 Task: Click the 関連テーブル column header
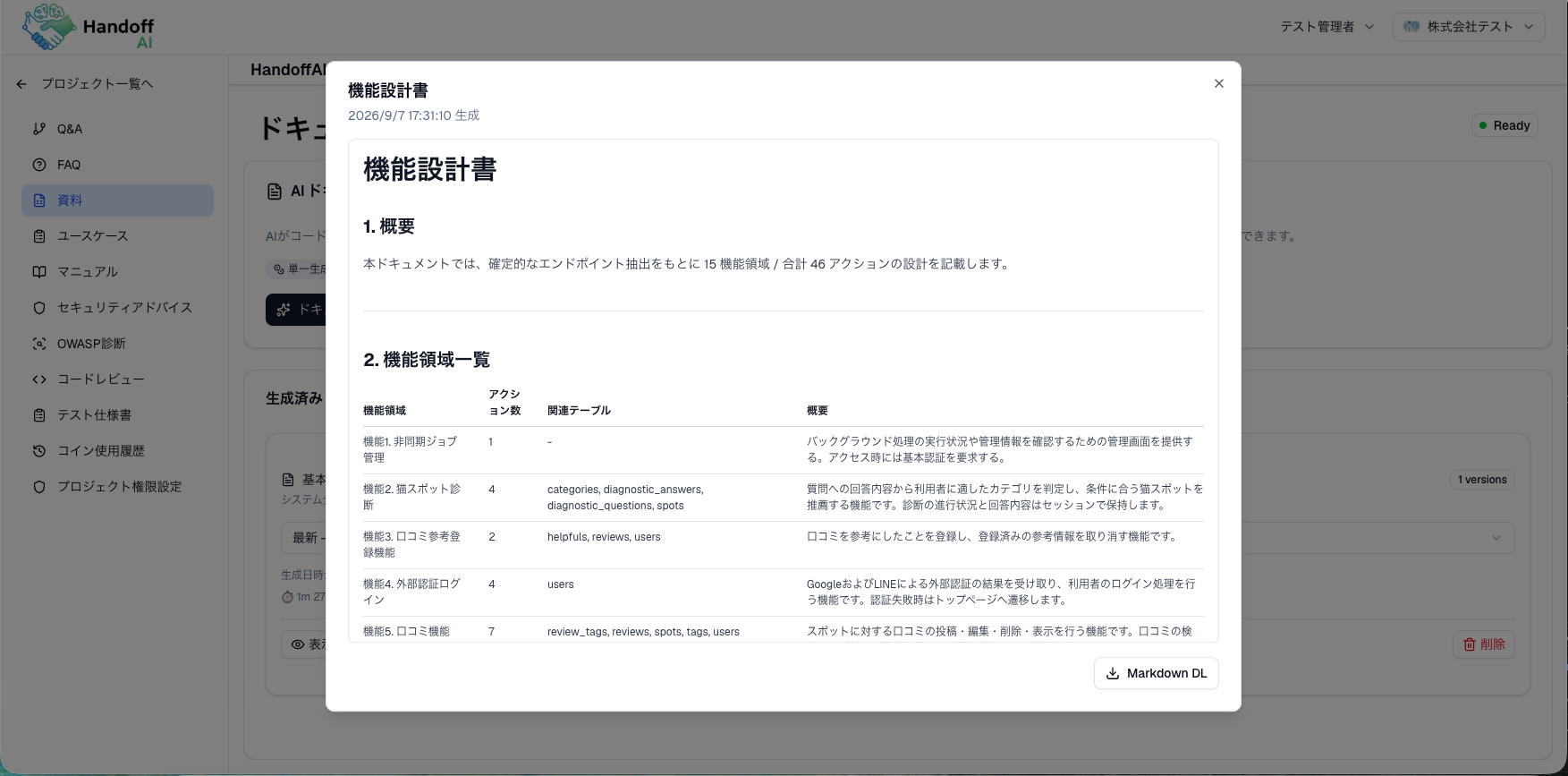[579, 411]
